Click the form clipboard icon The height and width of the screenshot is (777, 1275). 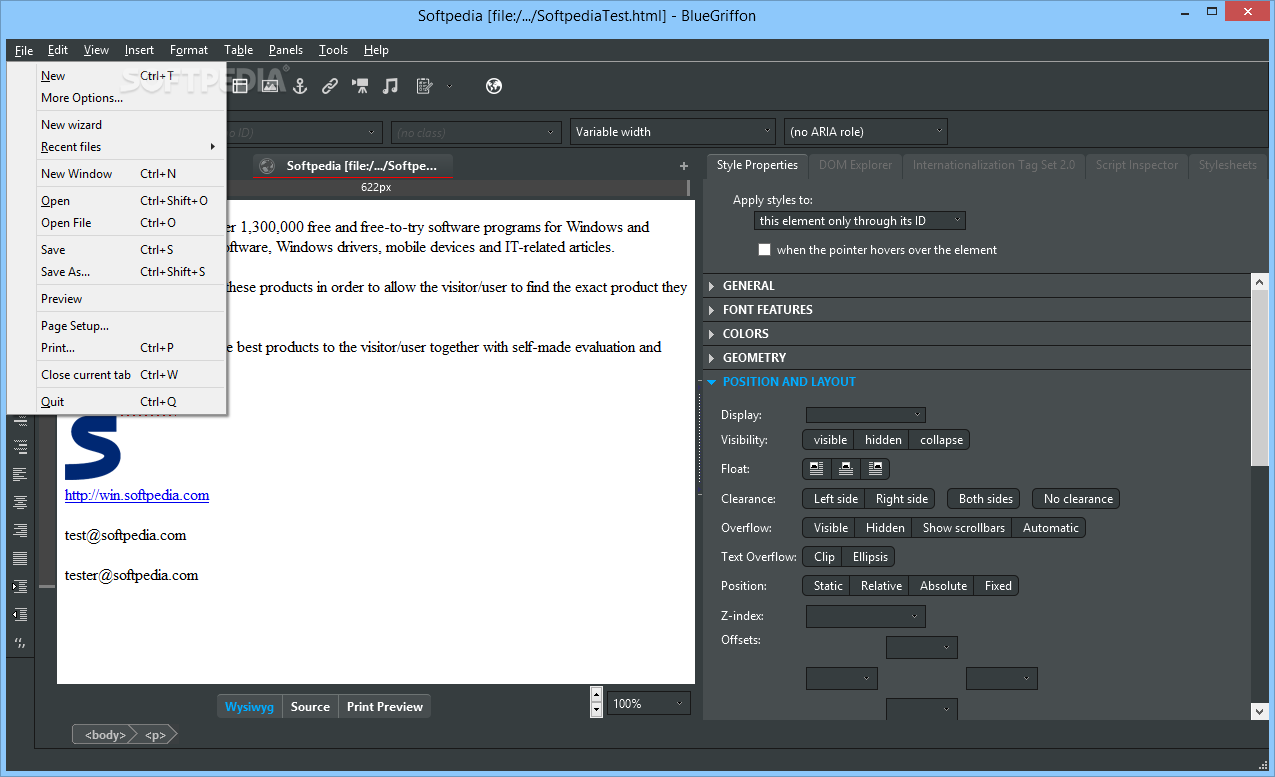424,86
